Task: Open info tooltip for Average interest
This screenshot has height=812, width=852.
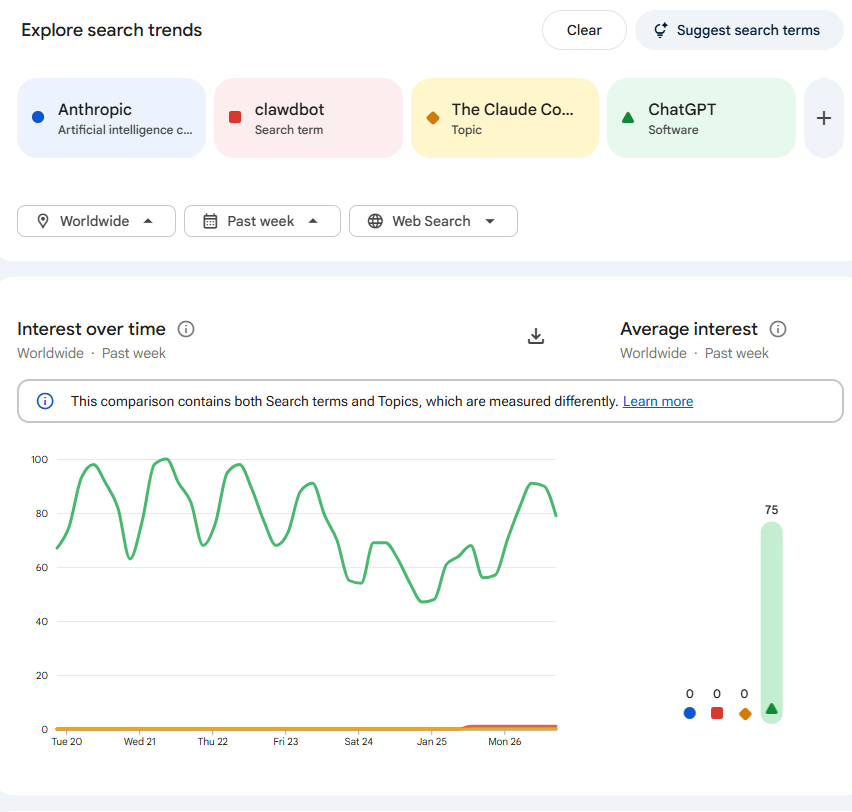Action: (778, 329)
